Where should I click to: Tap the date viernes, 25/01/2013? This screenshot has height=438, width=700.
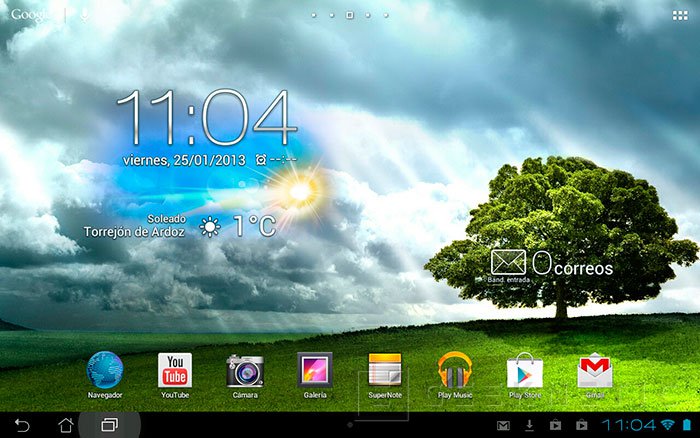[x=184, y=160]
